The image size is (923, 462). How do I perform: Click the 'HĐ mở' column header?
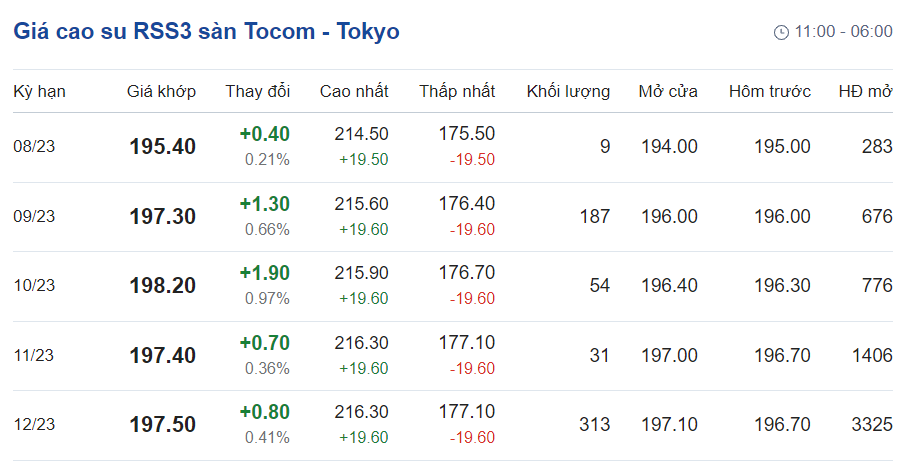pos(865,92)
